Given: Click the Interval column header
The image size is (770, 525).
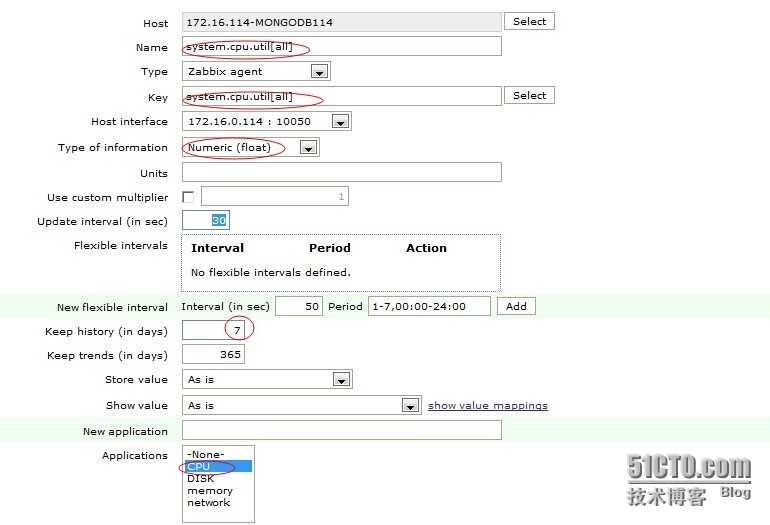Looking at the screenshot, I should 218,248.
